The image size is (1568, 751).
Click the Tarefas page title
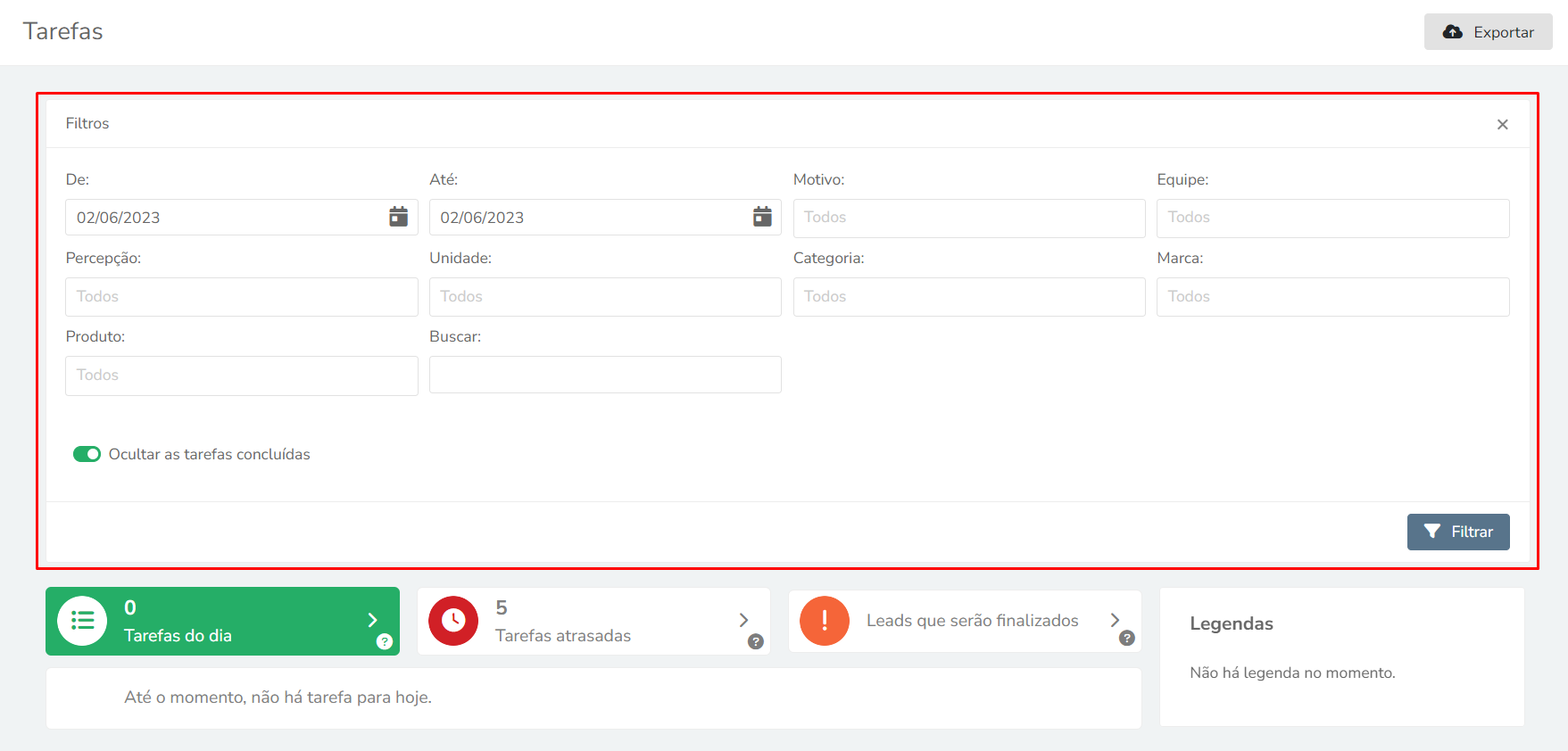point(62,31)
